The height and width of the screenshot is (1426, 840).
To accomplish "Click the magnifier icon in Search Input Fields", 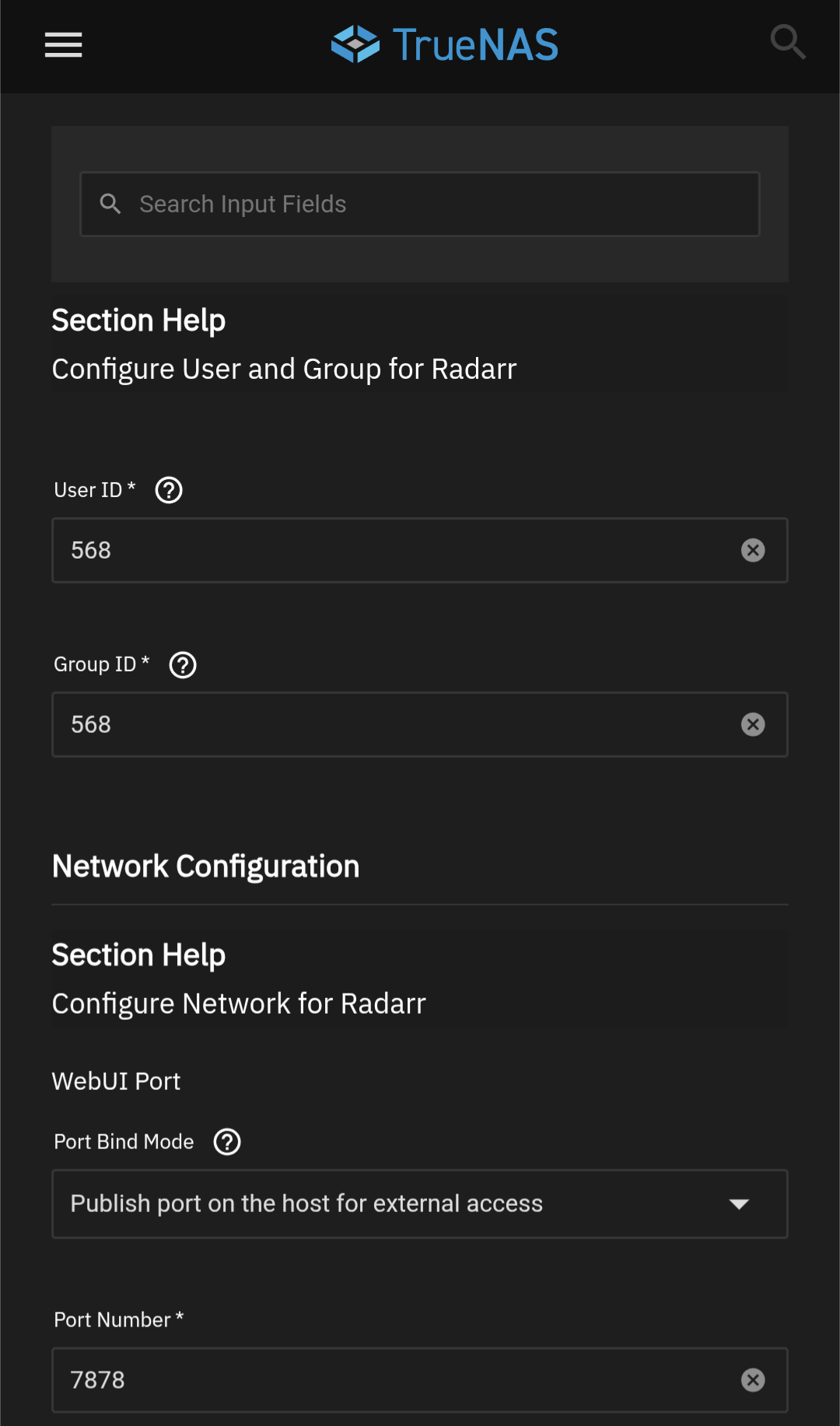I will point(110,204).
